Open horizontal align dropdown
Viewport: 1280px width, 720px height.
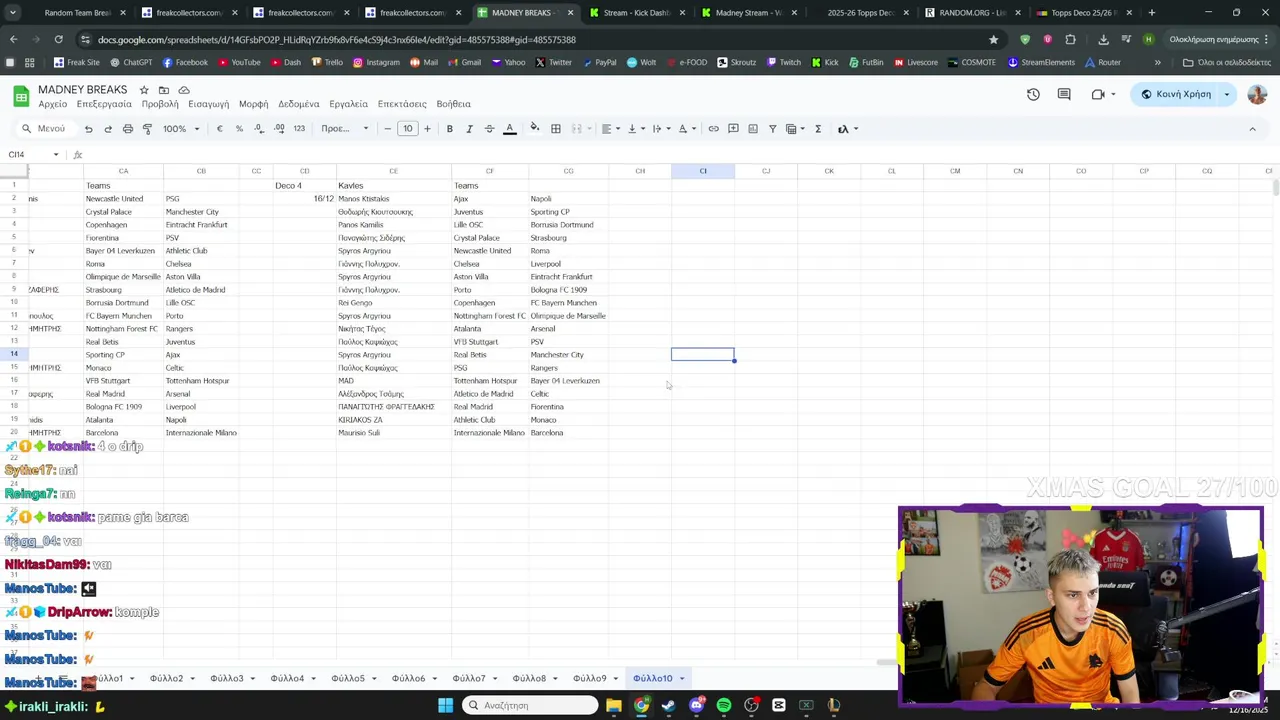[x=610, y=129]
